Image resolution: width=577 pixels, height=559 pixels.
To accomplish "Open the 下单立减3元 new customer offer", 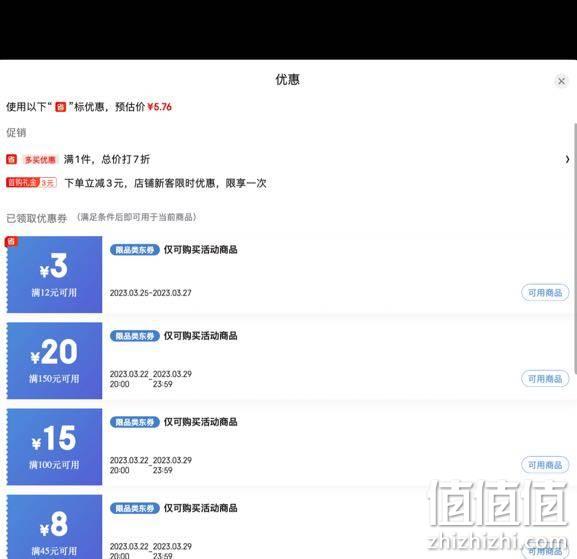I will [x=165, y=183].
